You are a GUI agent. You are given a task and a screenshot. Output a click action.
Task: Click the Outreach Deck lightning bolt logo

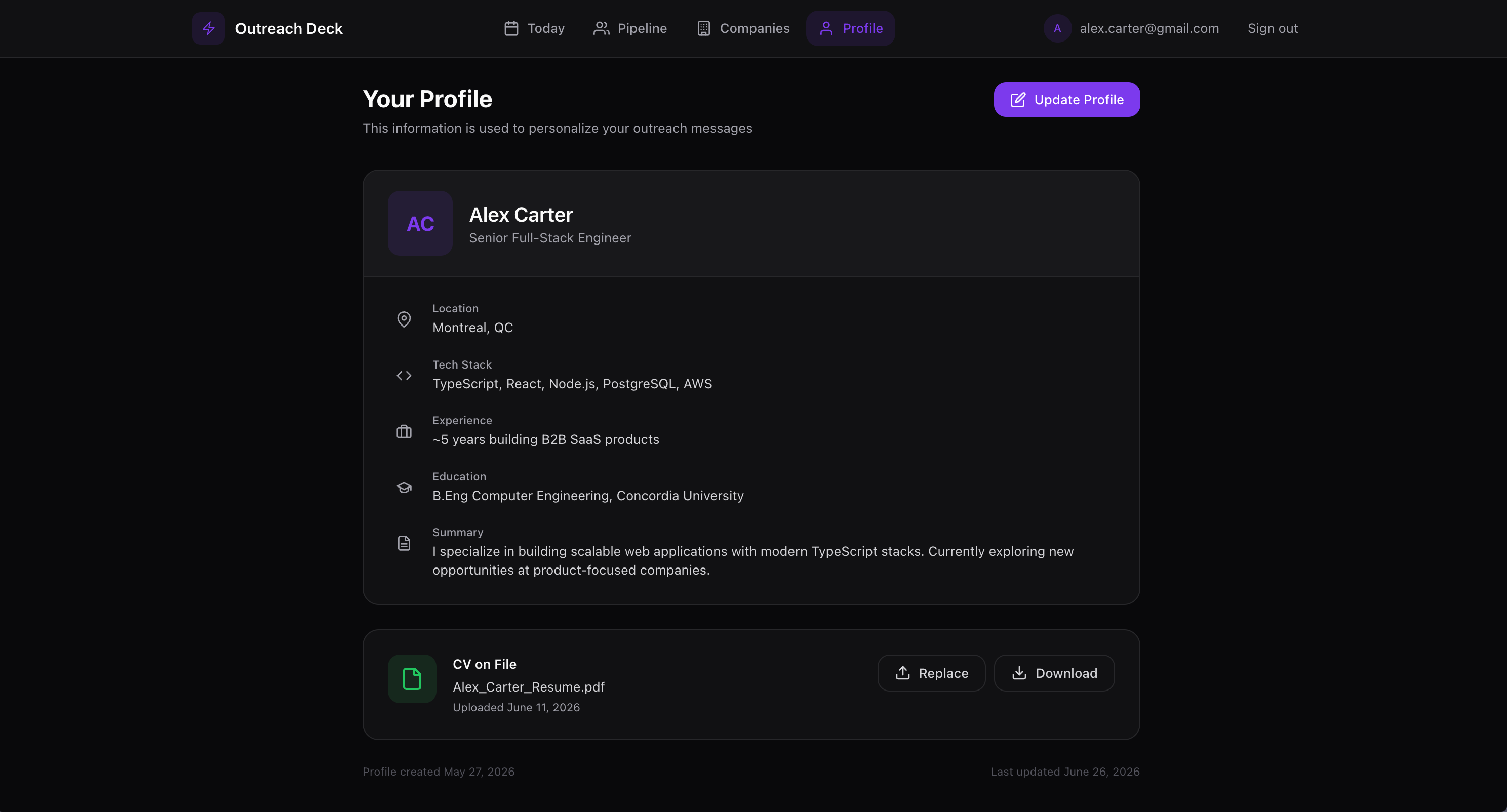(208, 28)
